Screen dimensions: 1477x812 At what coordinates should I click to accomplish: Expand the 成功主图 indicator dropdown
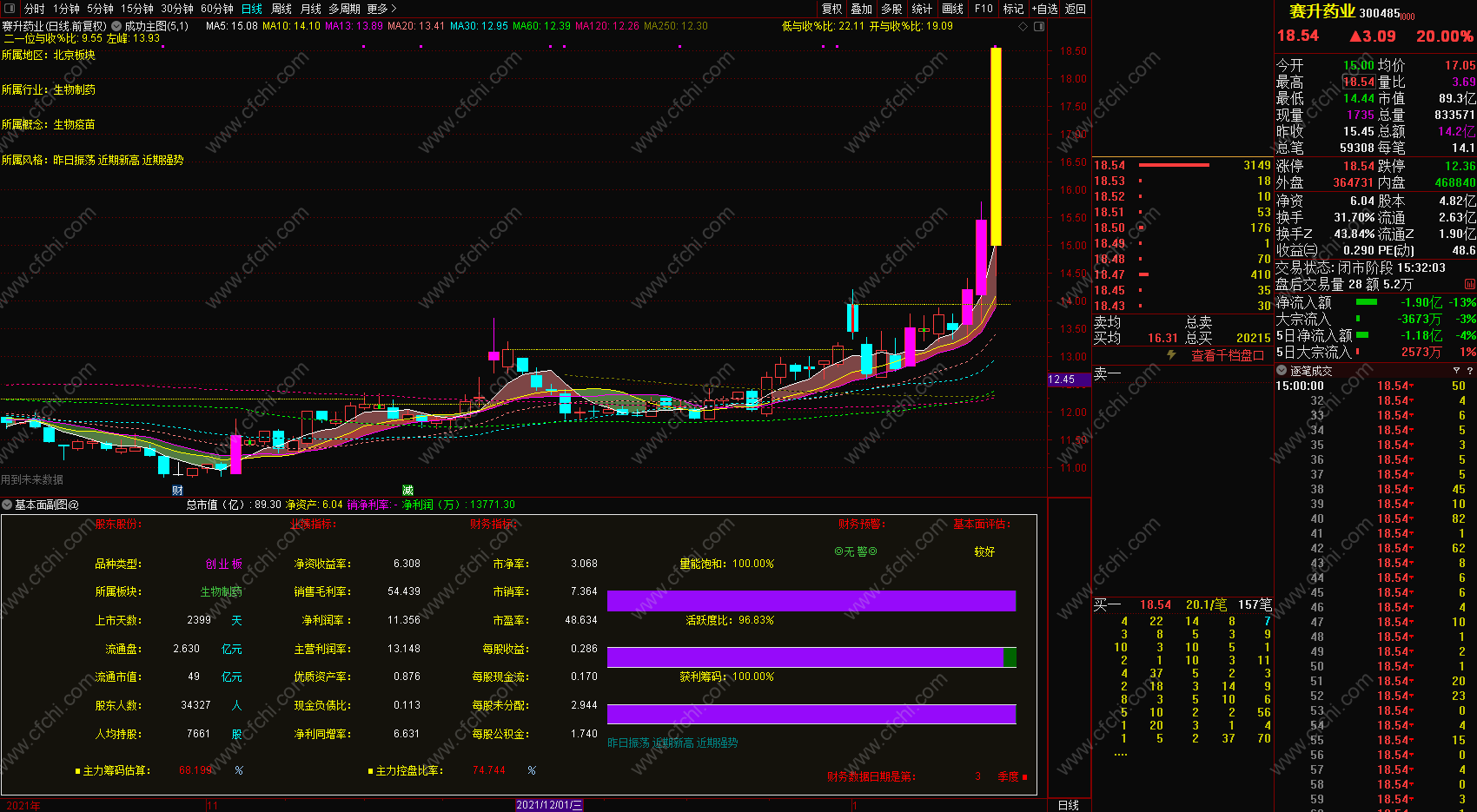(116, 26)
